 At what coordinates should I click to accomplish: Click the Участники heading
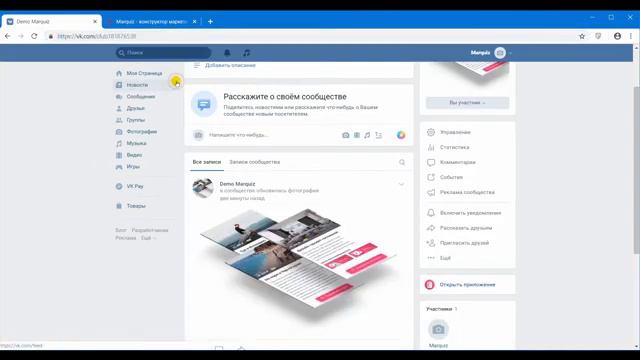point(439,309)
